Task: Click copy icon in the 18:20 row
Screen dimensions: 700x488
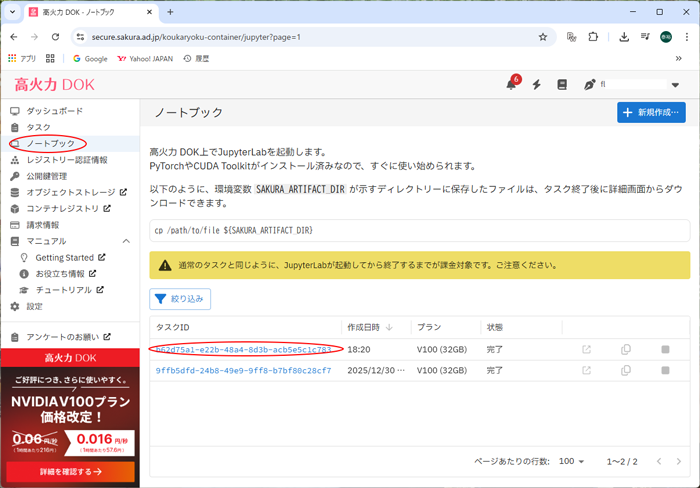Action: click(x=626, y=350)
